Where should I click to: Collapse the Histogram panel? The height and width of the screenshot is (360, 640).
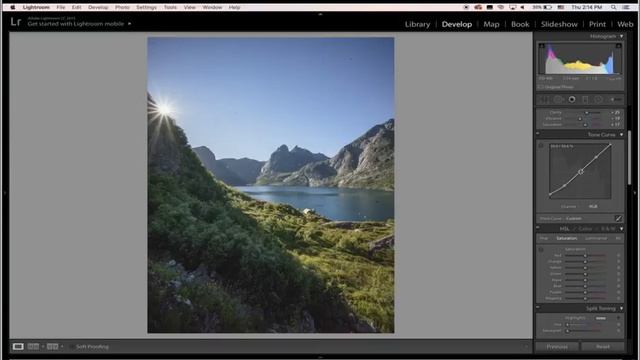point(621,36)
